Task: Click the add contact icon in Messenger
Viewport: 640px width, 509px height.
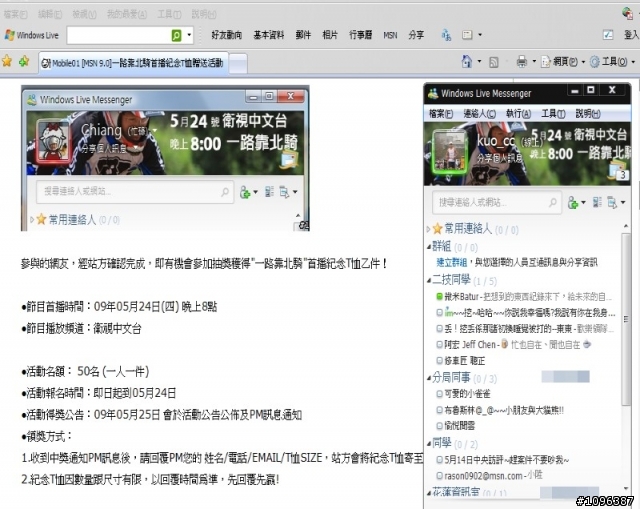Action: [573, 202]
